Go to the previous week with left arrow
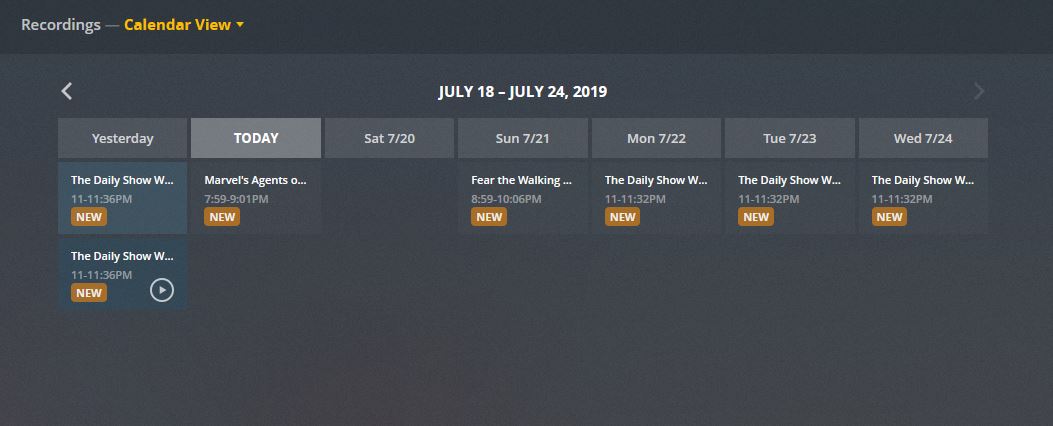Screen dimensions: 1053x426 (x=67, y=92)
